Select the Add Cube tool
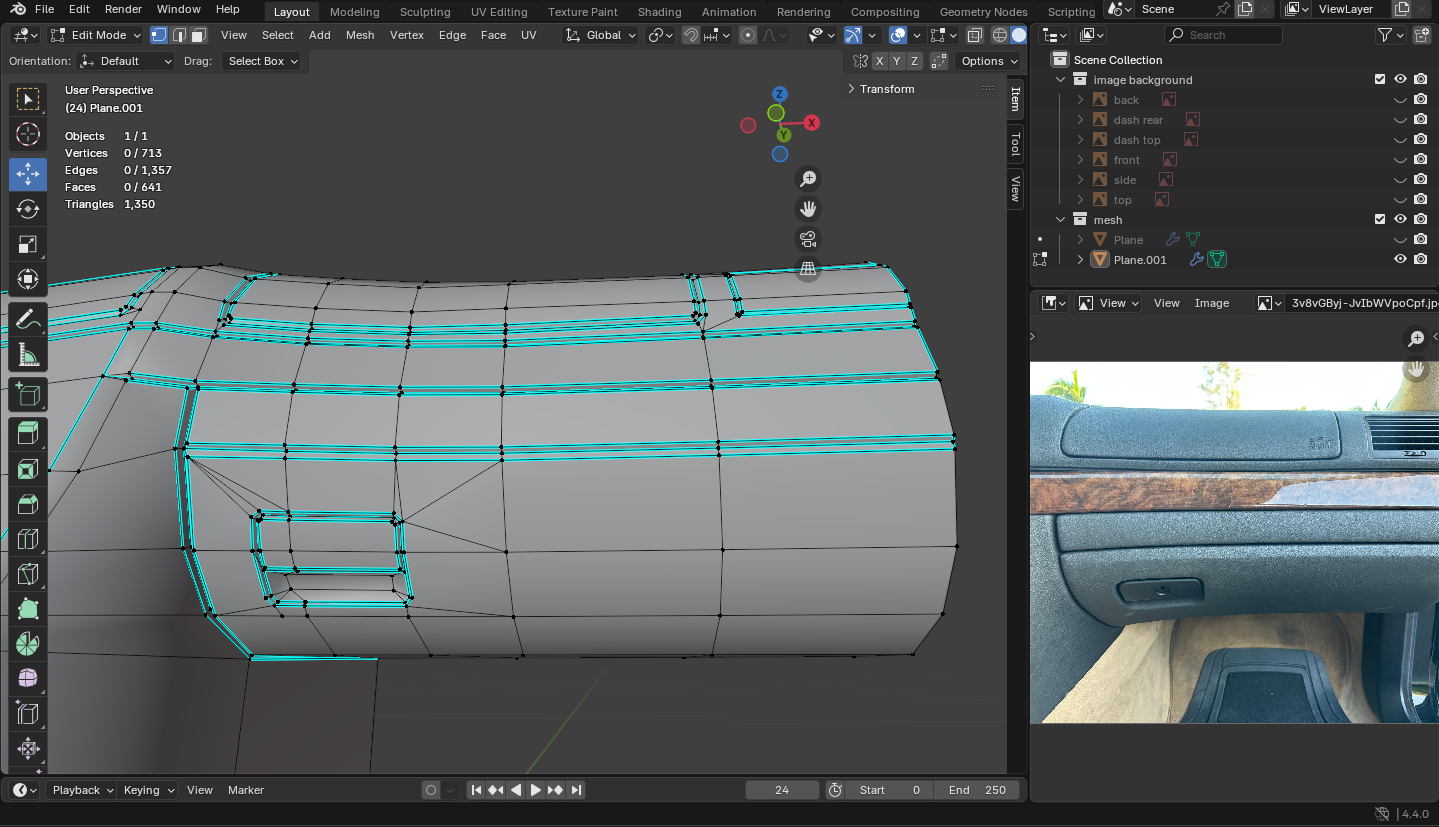Viewport: 1439px width, 827px height. pos(28,395)
